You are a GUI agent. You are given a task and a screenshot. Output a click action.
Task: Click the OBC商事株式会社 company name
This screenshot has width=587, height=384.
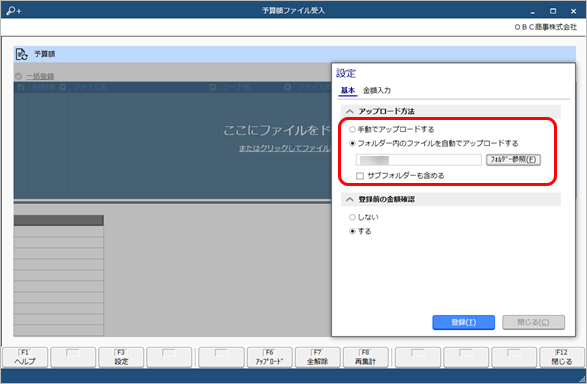coord(545,27)
